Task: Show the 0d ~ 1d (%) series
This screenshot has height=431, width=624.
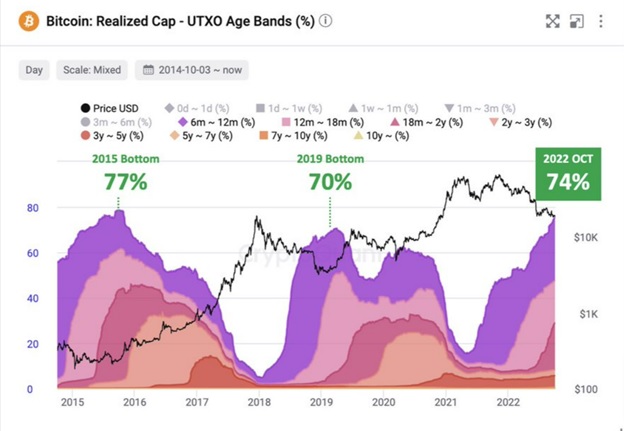Action: tap(197, 108)
